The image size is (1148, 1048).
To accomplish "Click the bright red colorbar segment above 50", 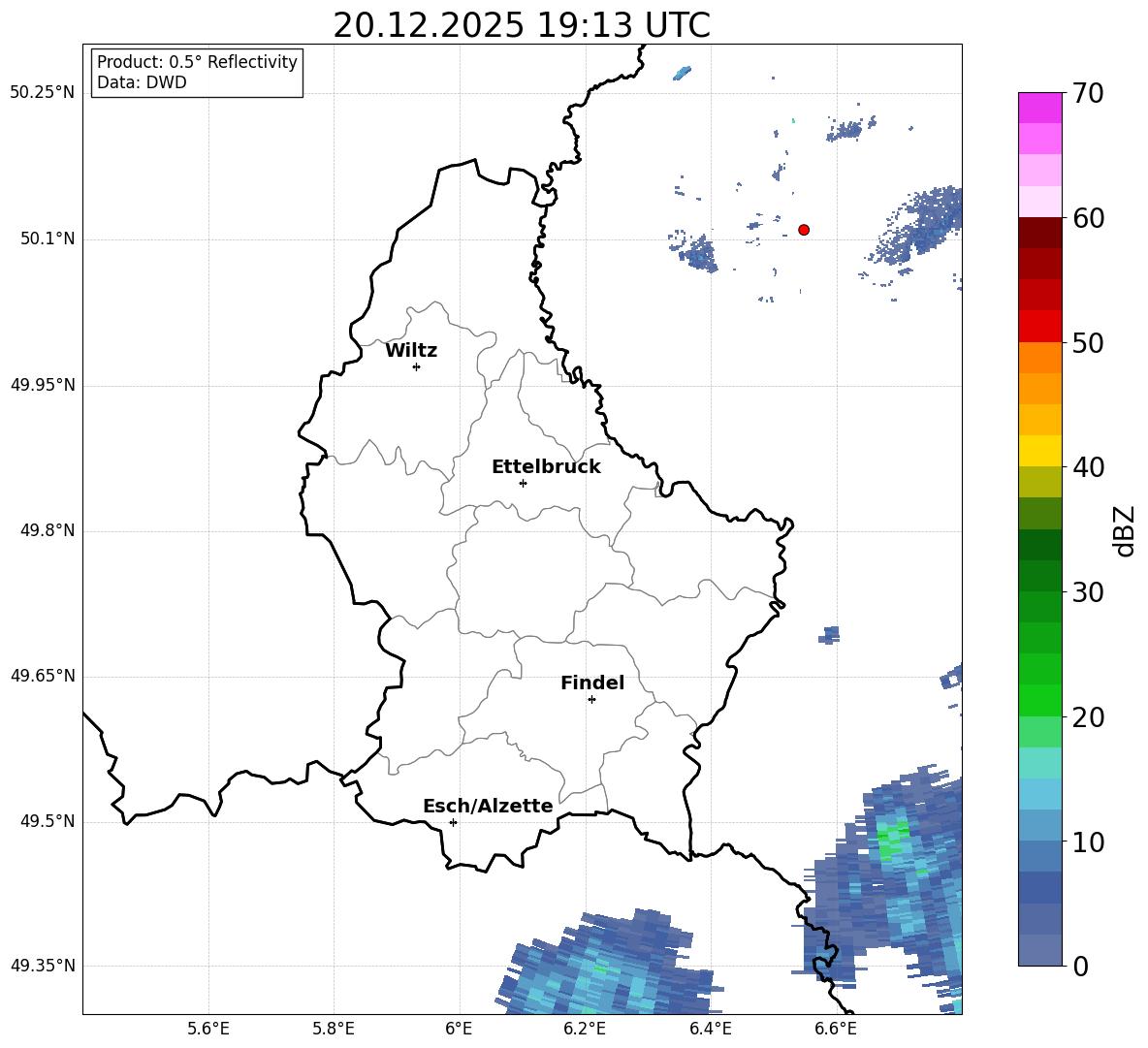I will tap(1039, 327).
